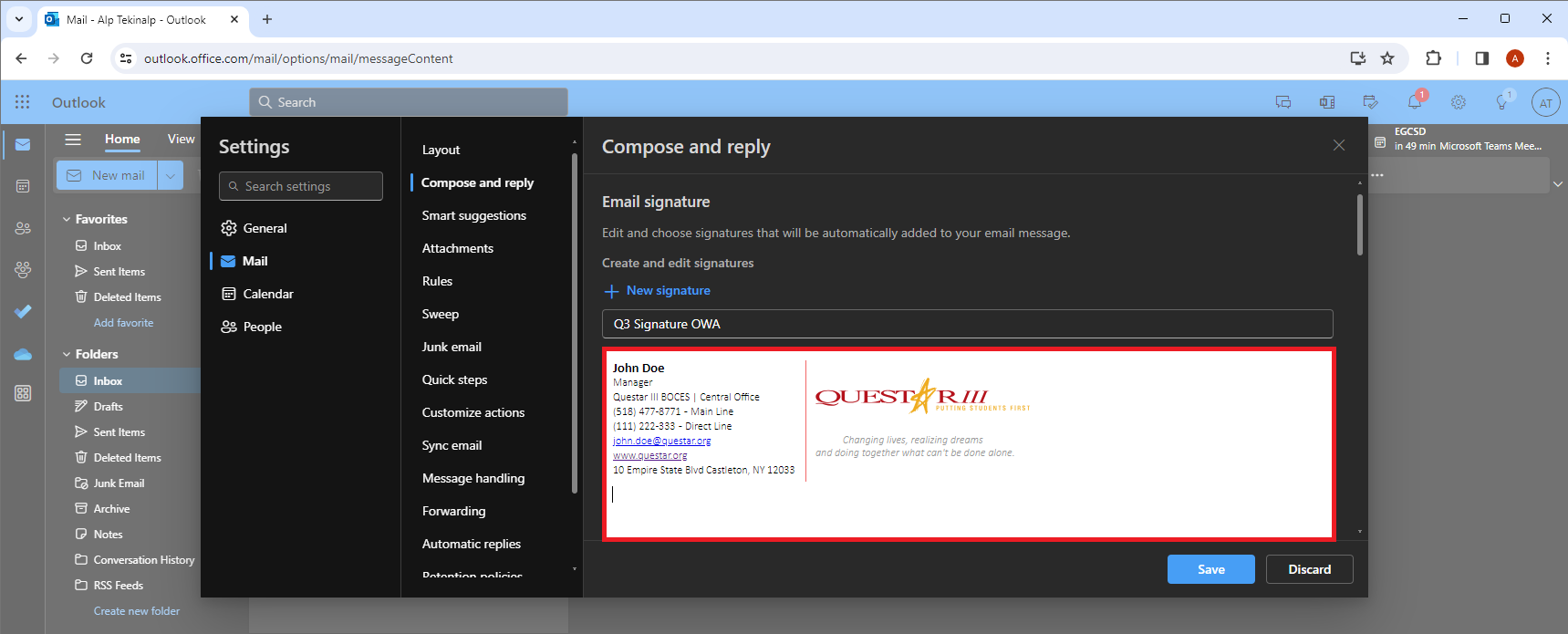Open notifications bell icon

1415,102
